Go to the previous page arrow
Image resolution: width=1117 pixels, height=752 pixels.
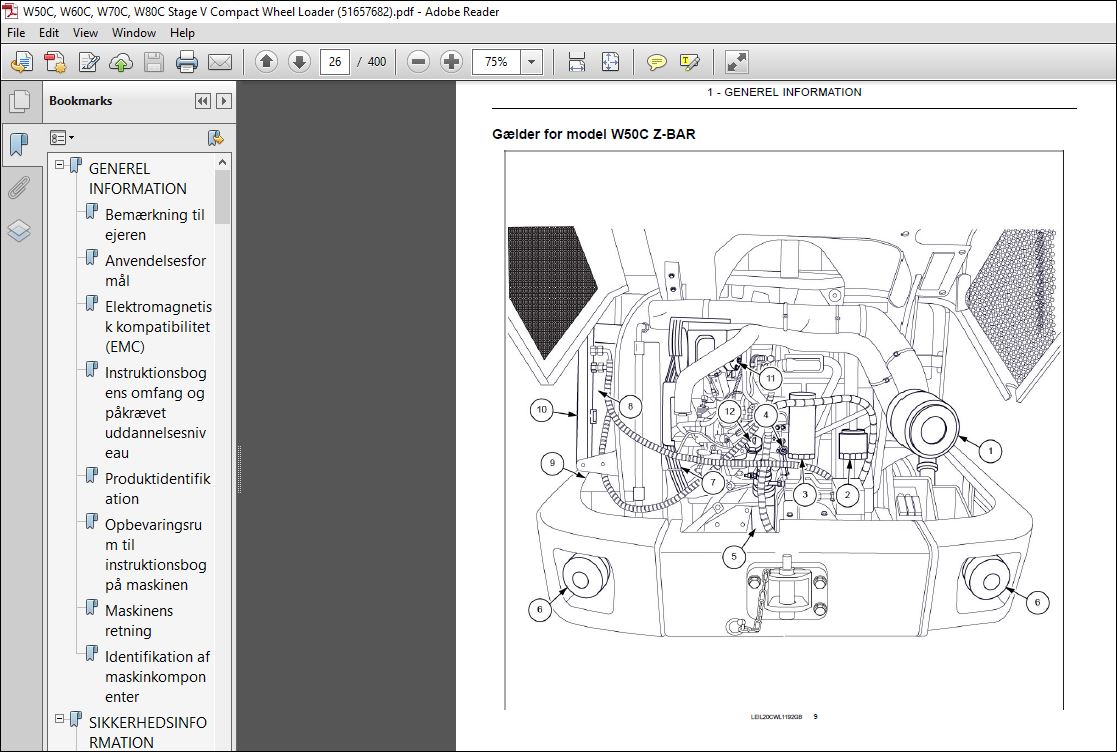266,62
